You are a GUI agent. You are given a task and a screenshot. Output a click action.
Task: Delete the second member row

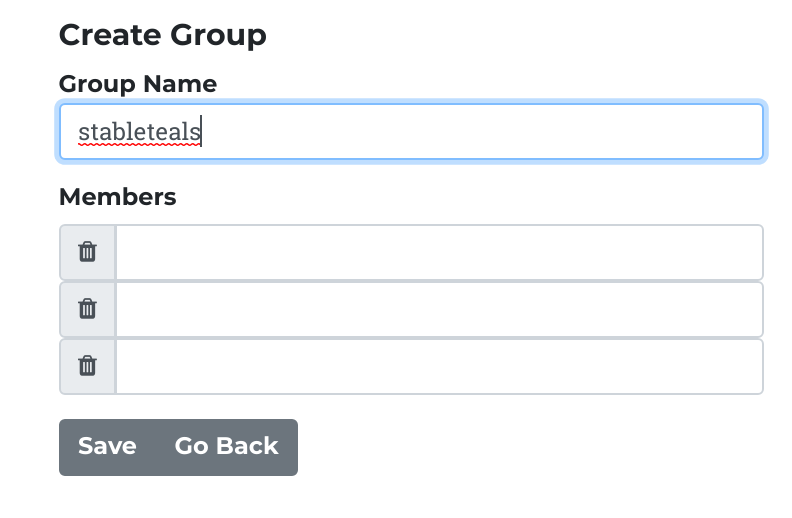[x=88, y=309]
